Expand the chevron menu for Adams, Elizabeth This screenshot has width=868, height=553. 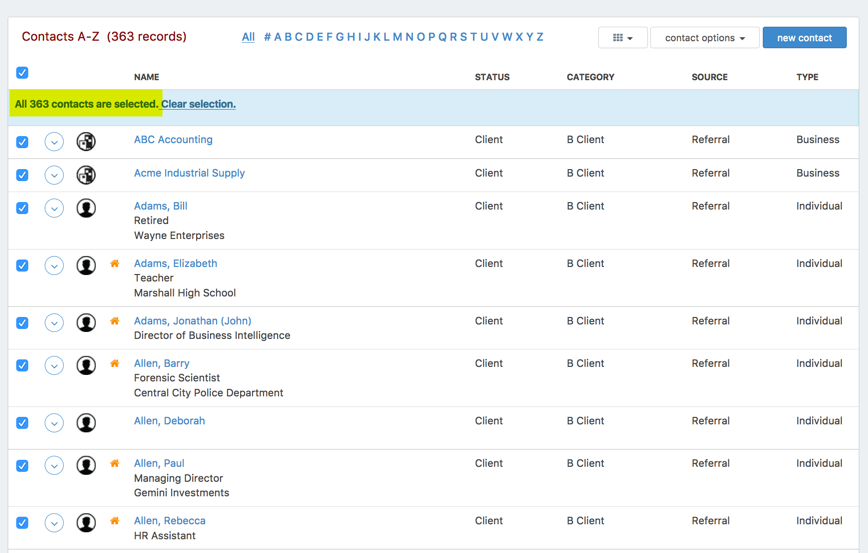(54, 266)
